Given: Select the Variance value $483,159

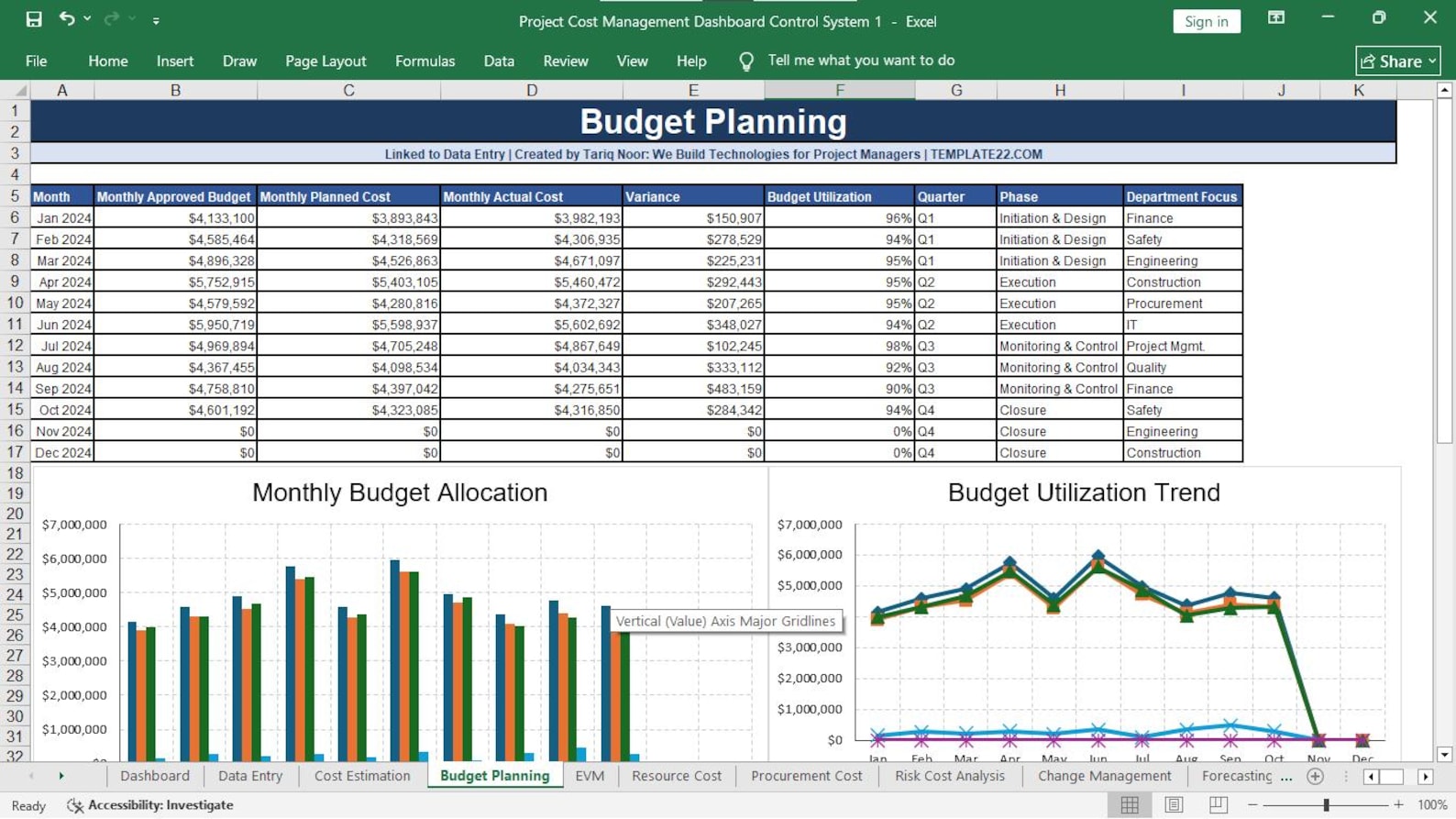Looking at the screenshot, I should [x=693, y=389].
